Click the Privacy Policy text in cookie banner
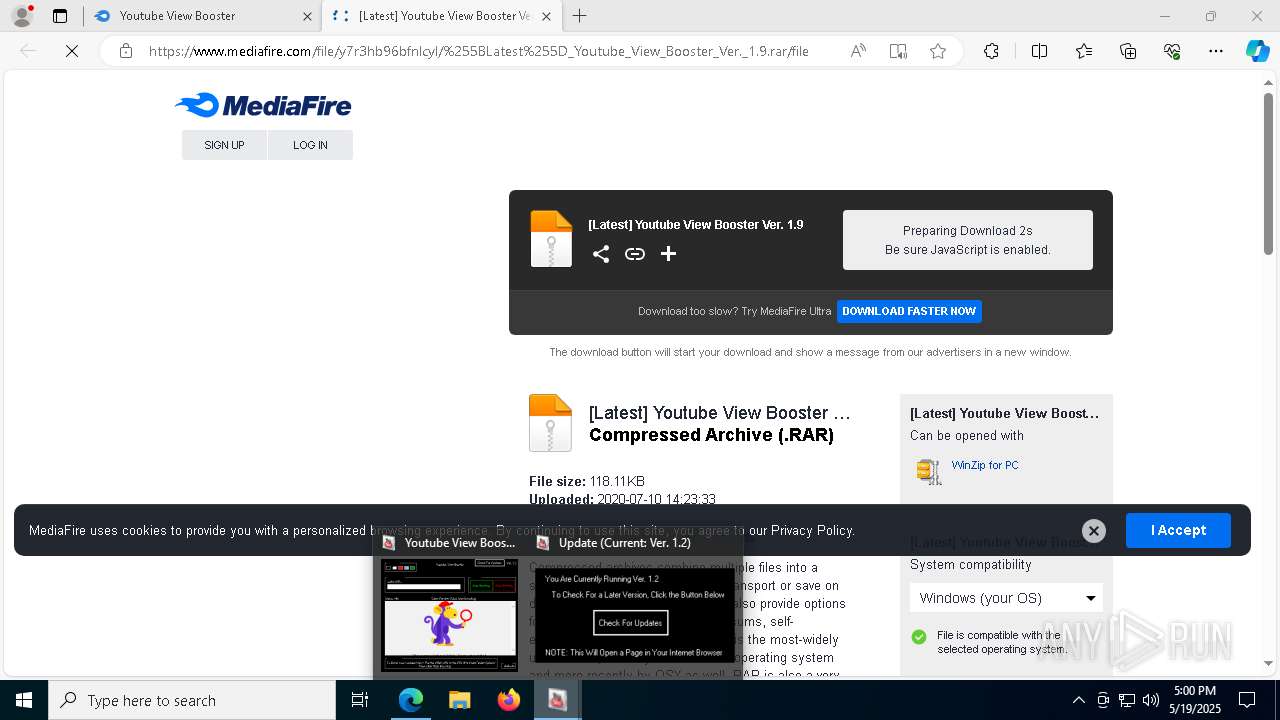Screen dimensions: 1280x720 coord(811,530)
